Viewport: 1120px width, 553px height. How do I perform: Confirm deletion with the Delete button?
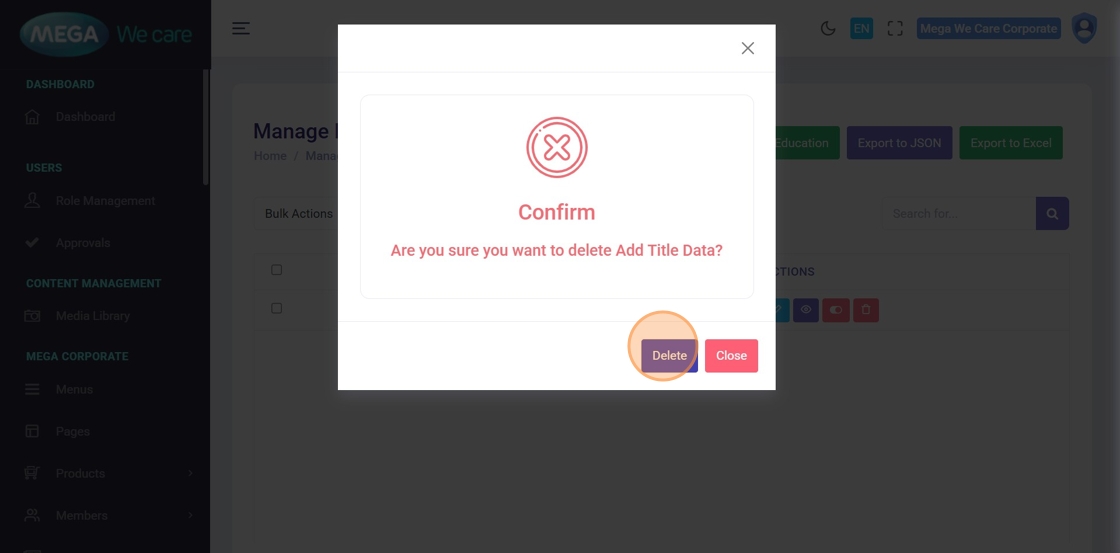pyautogui.click(x=669, y=356)
